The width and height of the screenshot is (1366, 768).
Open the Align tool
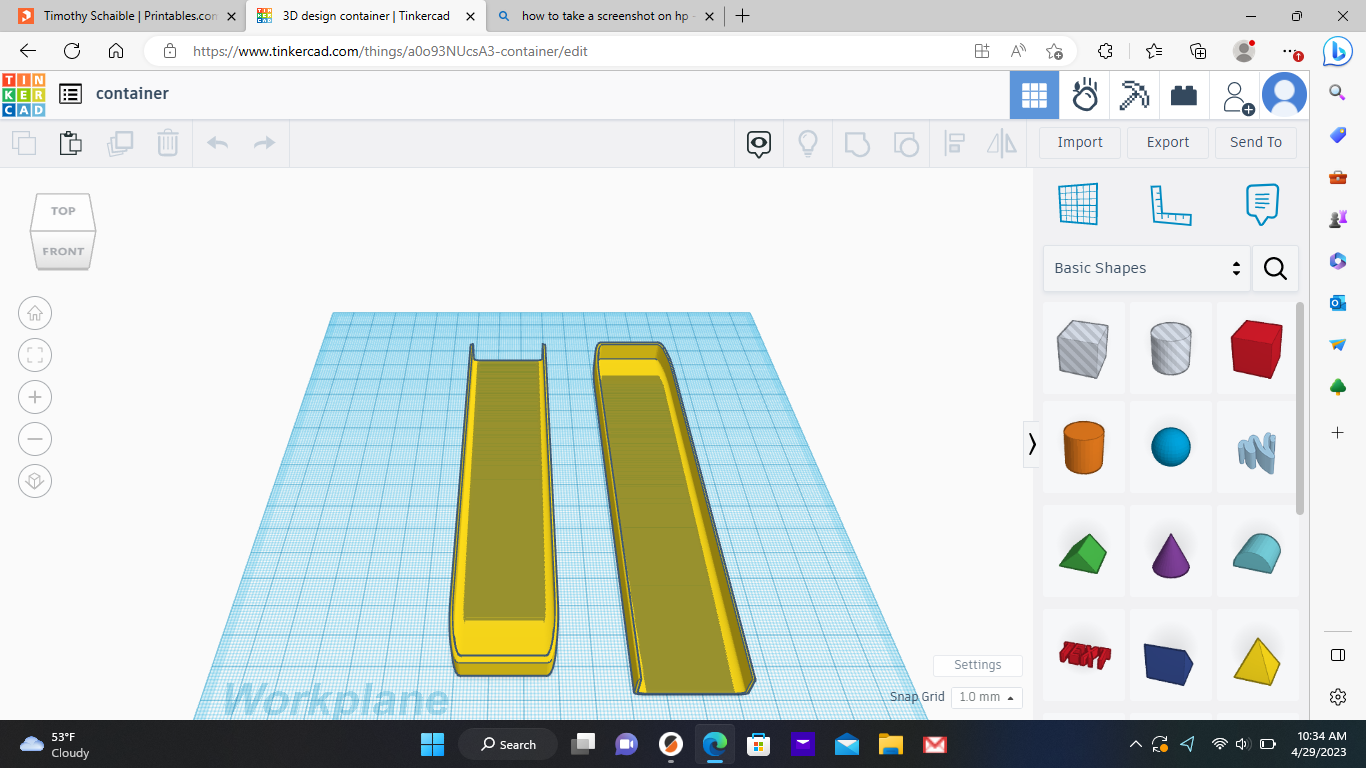pos(954,144)
